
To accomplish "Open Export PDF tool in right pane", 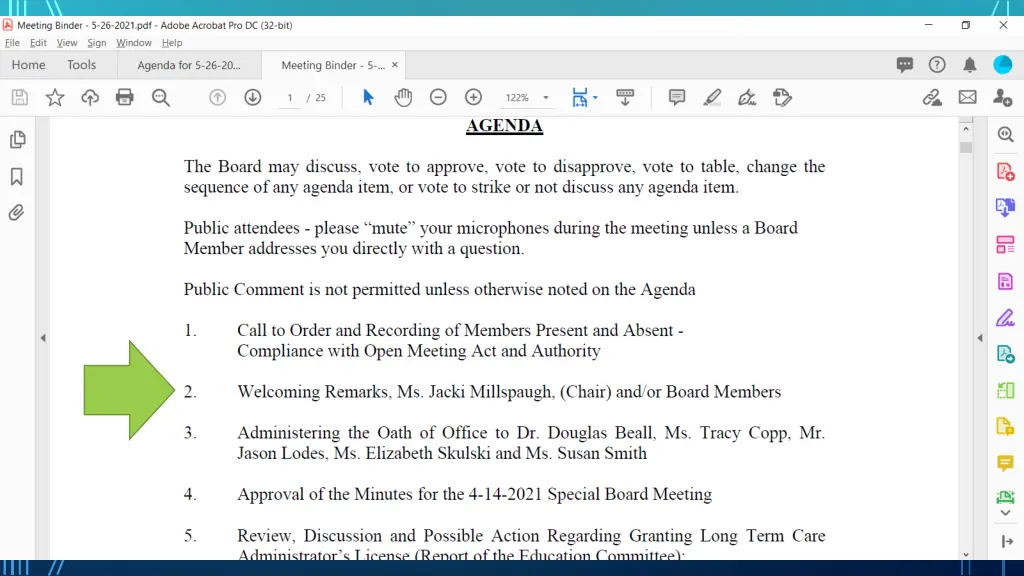I will [x=1006, y=208].
